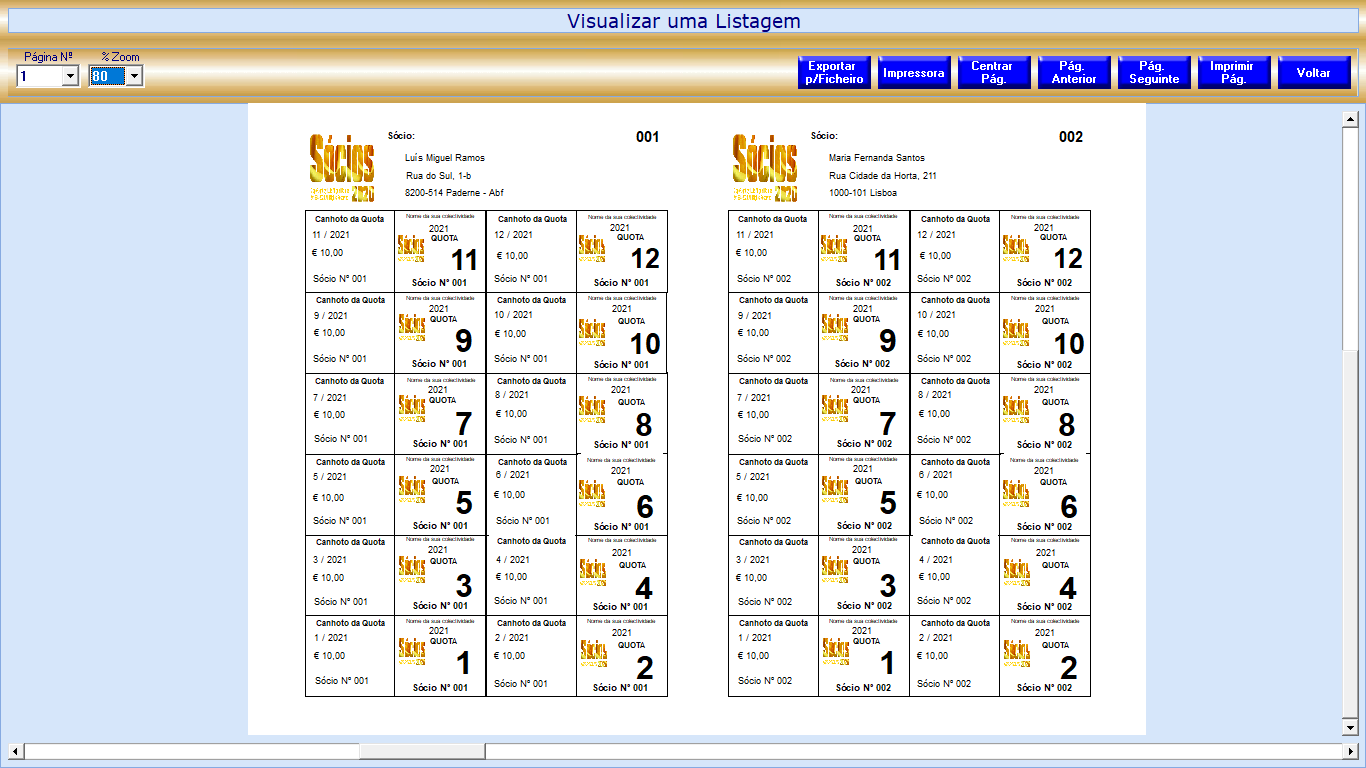Viewport: 1366px width, 768px height.
Task: Advance using the Pág. Seguinte button
Action: 1154,73
